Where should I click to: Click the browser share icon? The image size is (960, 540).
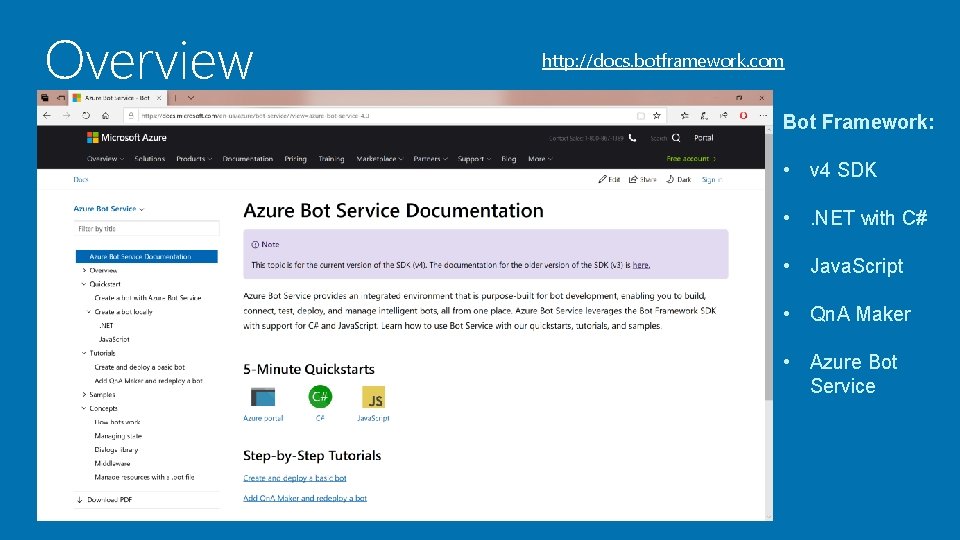click(724, 115)
